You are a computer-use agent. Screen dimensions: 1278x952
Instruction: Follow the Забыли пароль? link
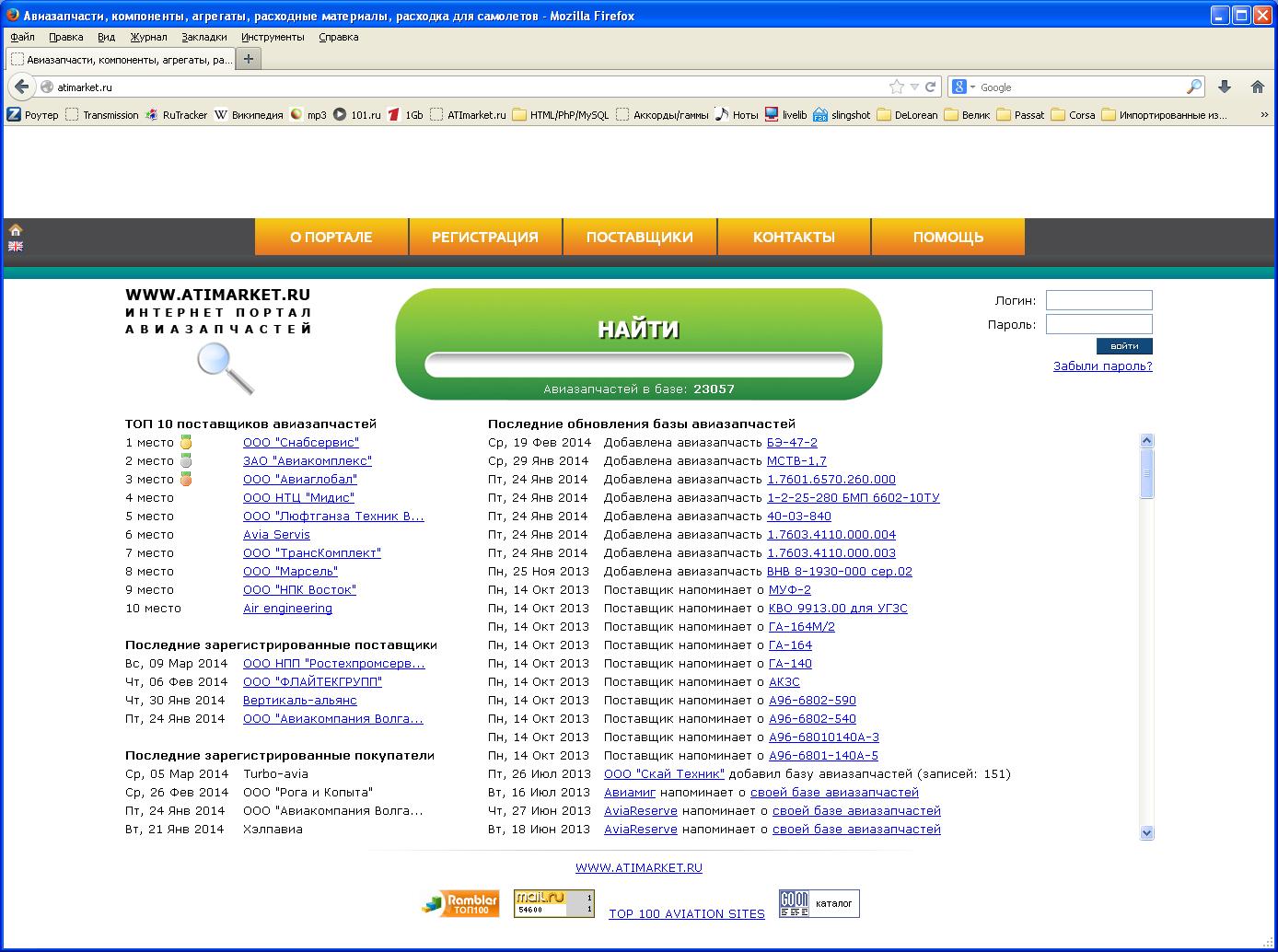pos(1103,366)
